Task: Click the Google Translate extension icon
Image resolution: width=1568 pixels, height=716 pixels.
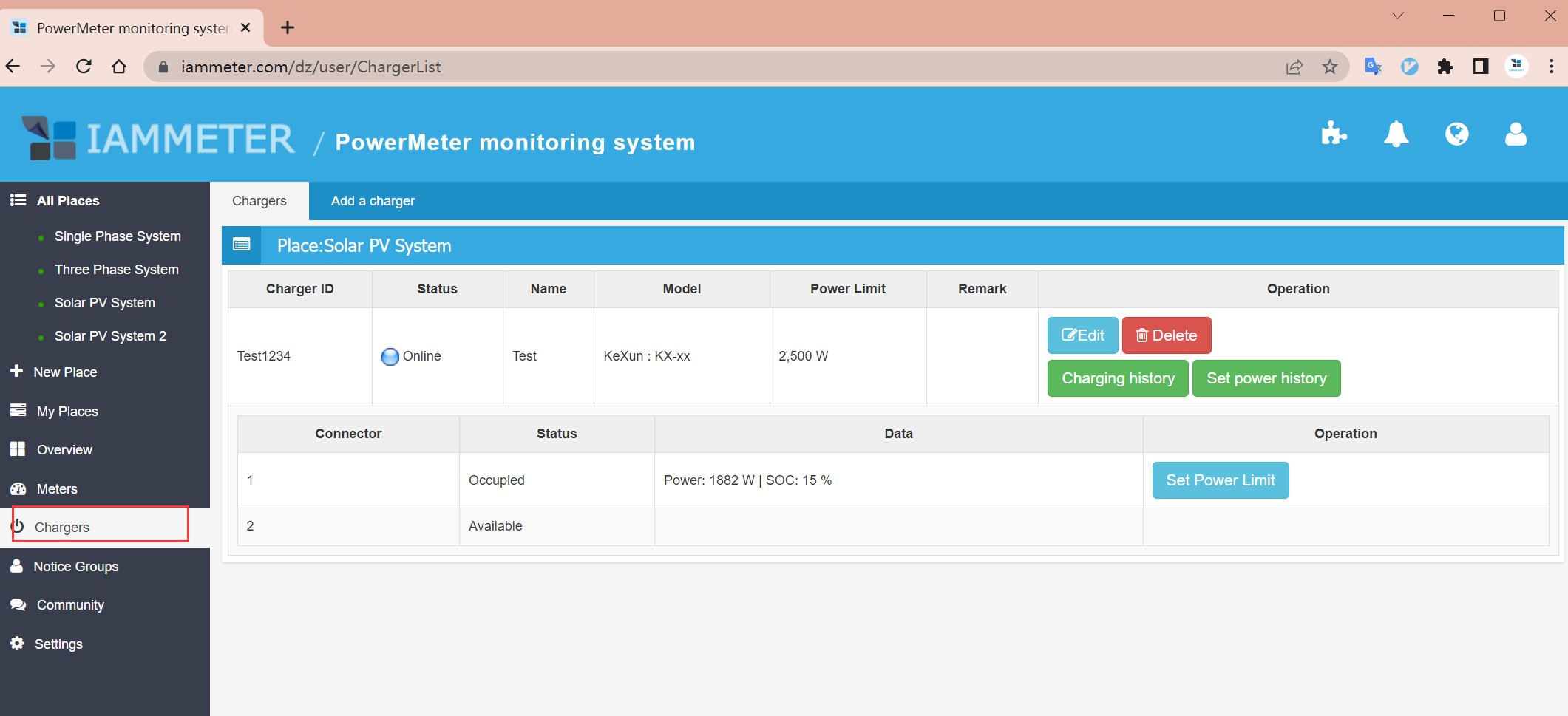Action: (x=1374, y=67)
